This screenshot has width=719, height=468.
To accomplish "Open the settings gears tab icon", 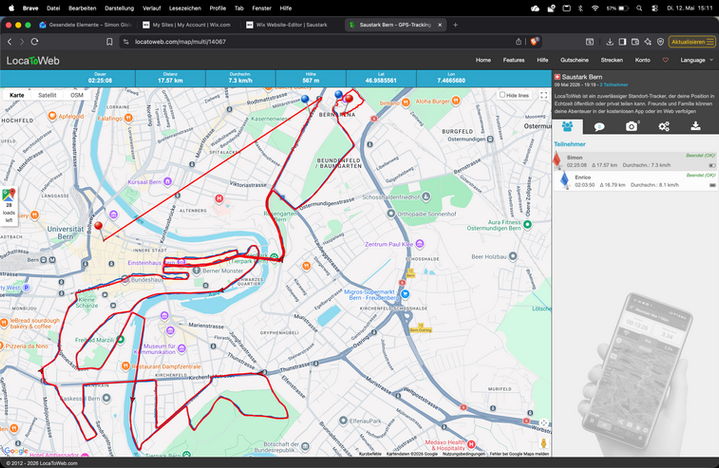I will click(x=664, y=127).
